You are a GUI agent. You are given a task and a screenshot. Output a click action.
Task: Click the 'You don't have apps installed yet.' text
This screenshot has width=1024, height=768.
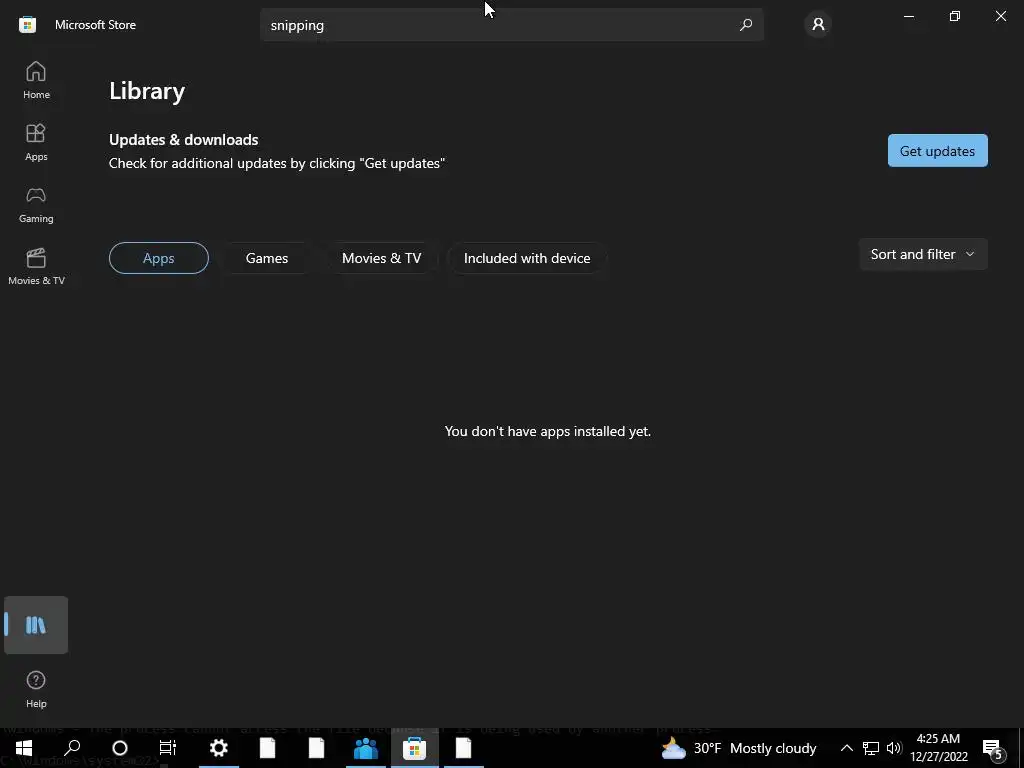(548, 431)
